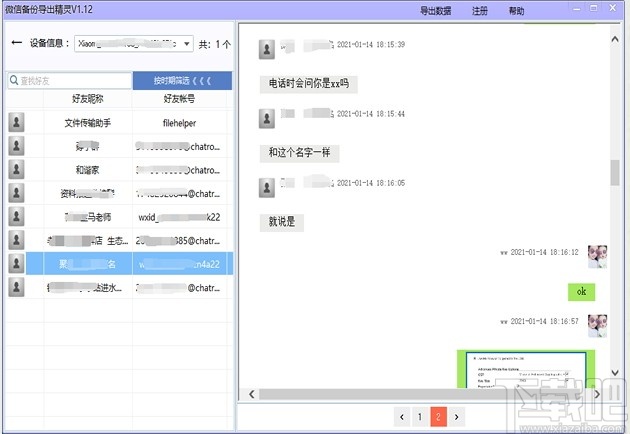Click the vertical scrollbar thumb in chat
The width and height of the screenshot is (630, 434).
pyautogui.click(x=615, y=173)
